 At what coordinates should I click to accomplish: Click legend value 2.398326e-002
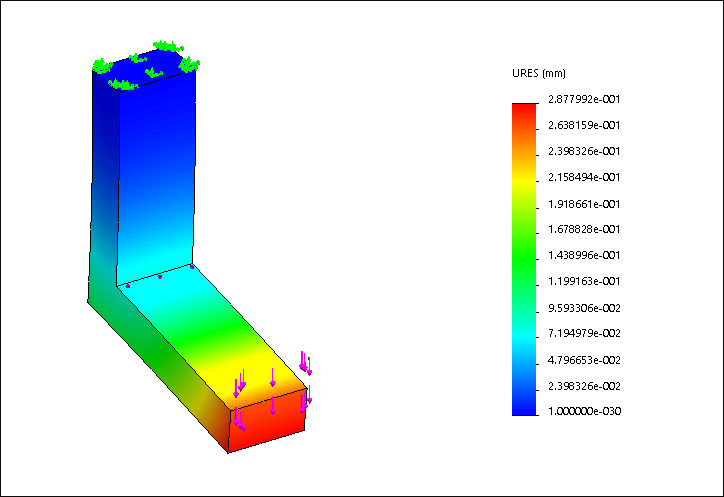(x=584, y=386)
